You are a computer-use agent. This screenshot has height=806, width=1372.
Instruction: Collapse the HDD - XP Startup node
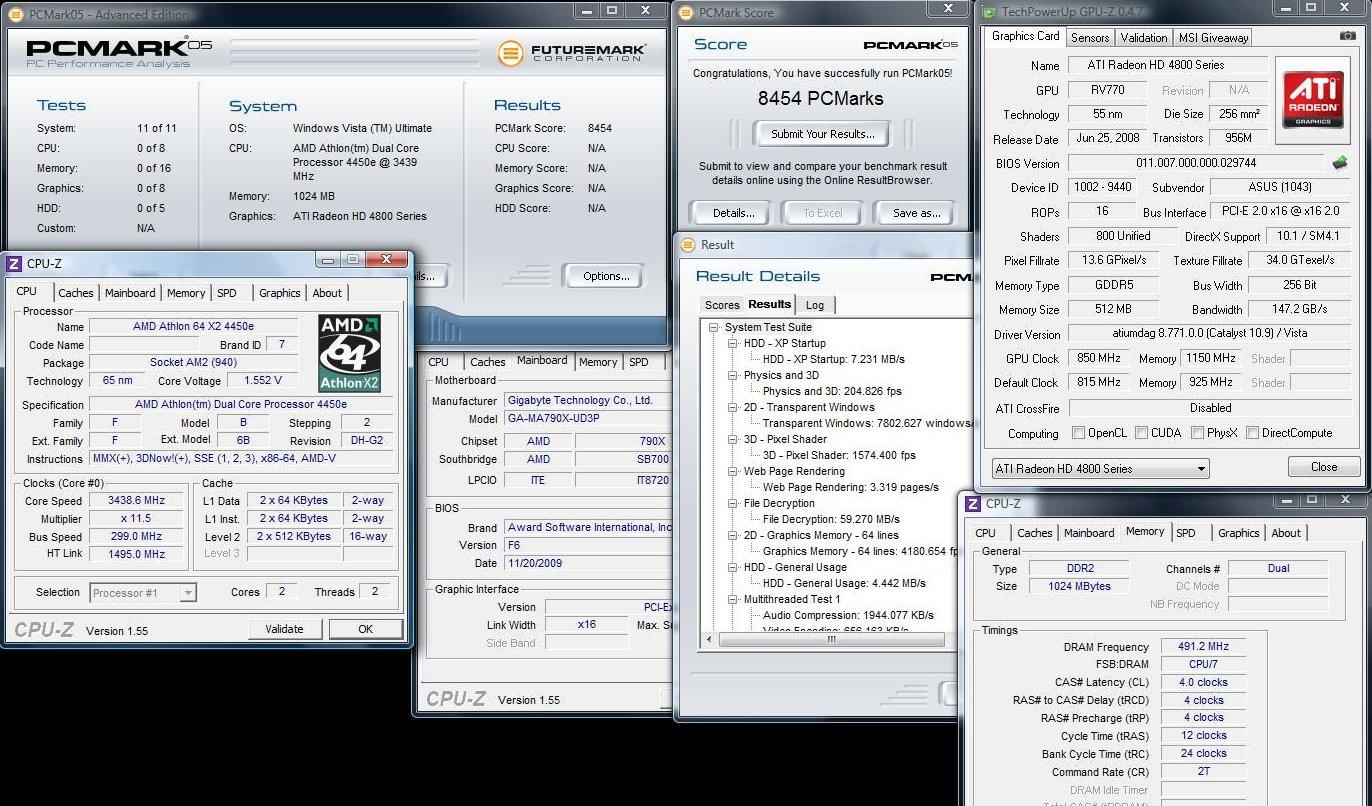coord(732,343)
